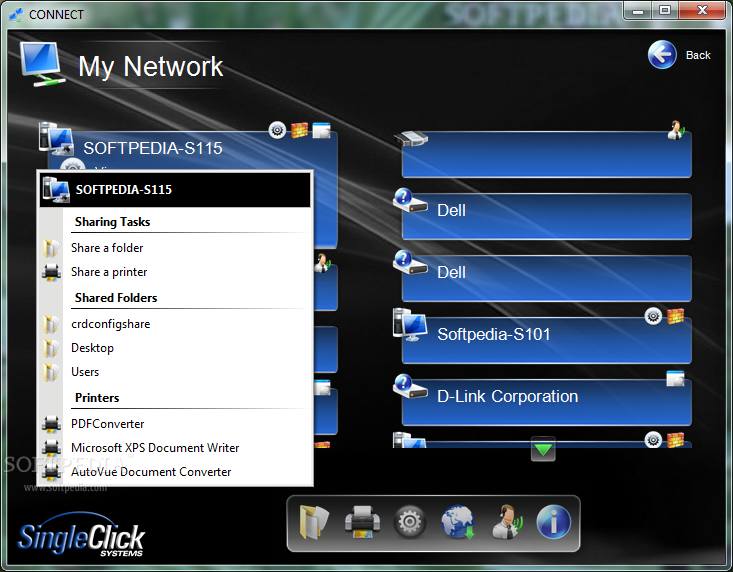Click printer icon beside AutoVue Document Converter
This screenshot has width=733, height=572.
(x=51, y=472)
